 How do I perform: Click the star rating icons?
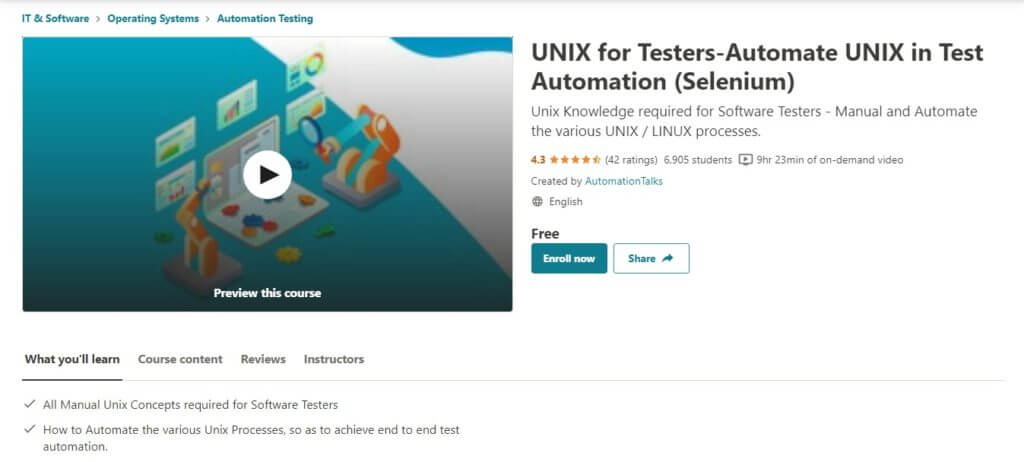pos(575,159)
